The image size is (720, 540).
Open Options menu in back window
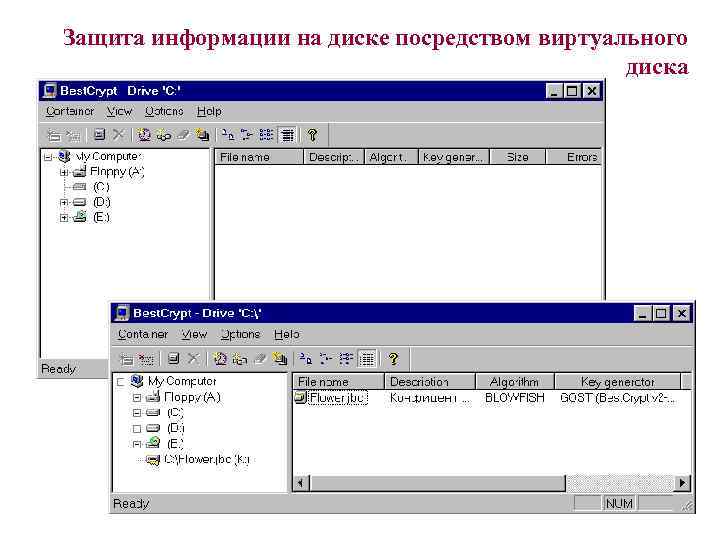(x=164, y=111)
